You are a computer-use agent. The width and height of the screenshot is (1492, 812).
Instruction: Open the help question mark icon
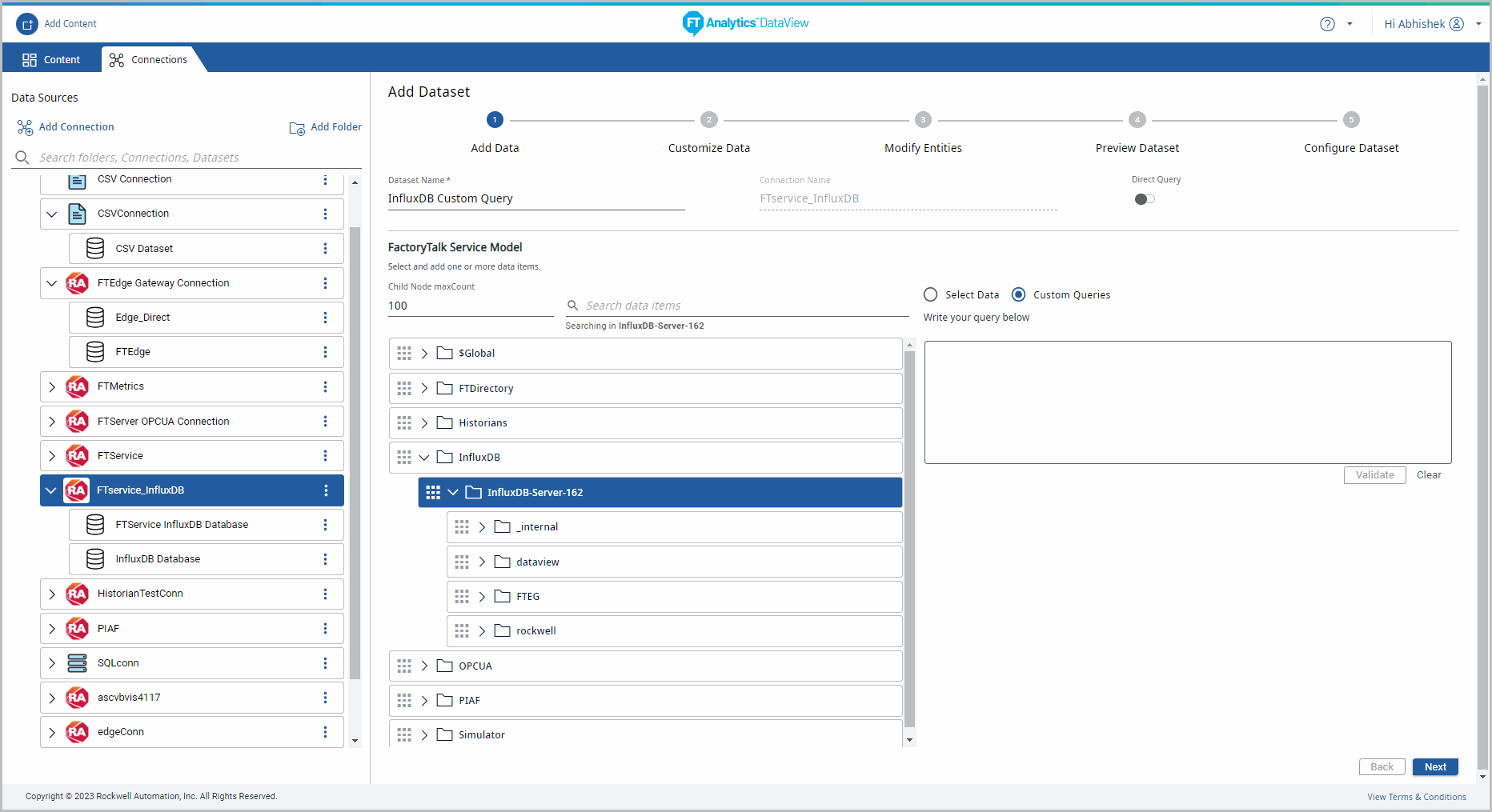tap(1327, 24)
